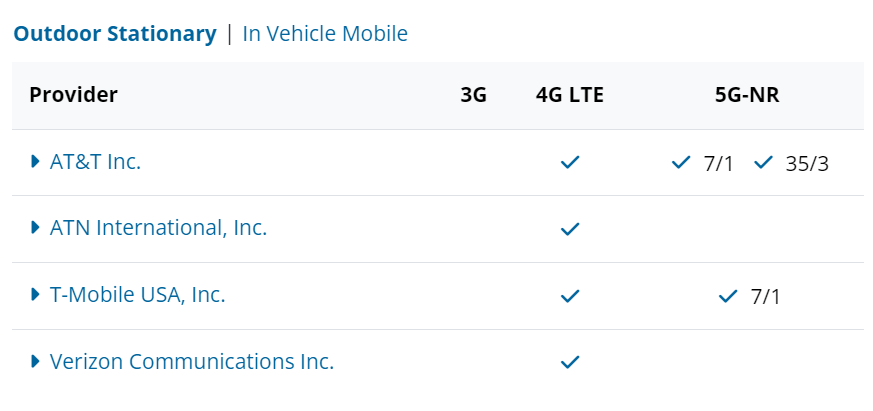The image size is (873, 411).
Task: Expand the ATN International, Inc. row arrow
Action: tap(36, 228)
